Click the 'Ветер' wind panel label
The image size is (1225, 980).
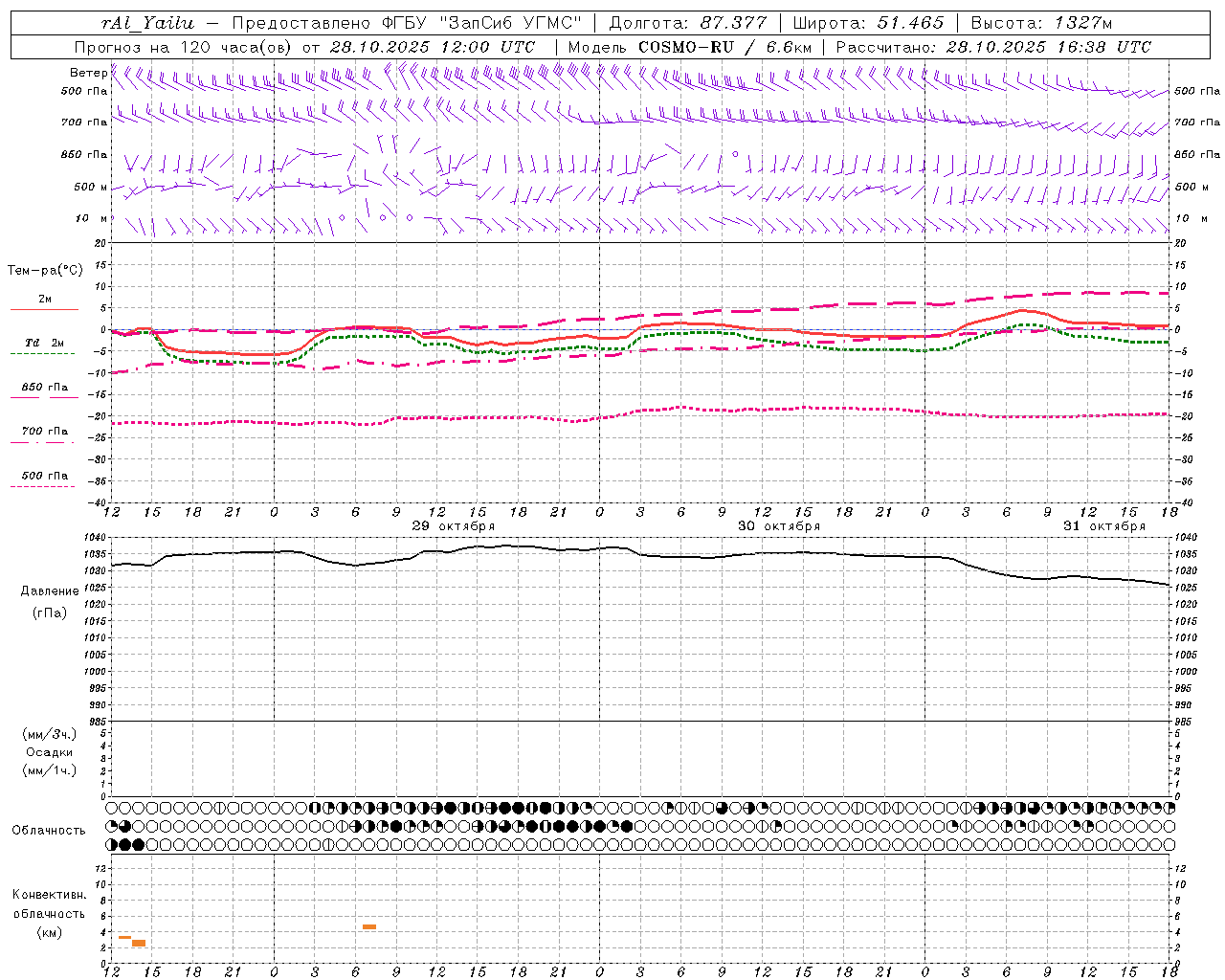(x=88, y=73)
